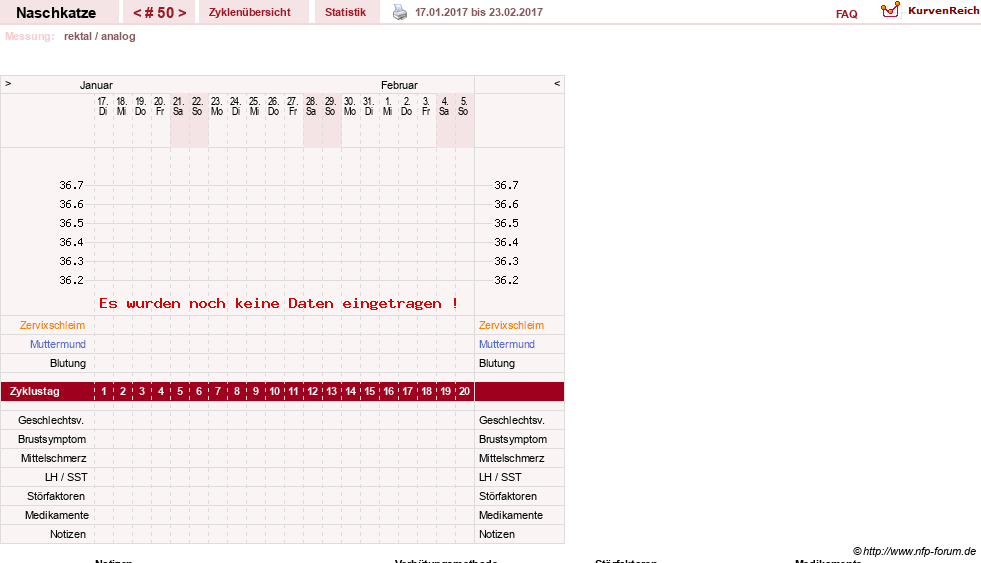Image resolution: width=981 pixels, height=563 pixels.
Task: Open the Zyklenübersicht tab
Action: click(250, 12)
